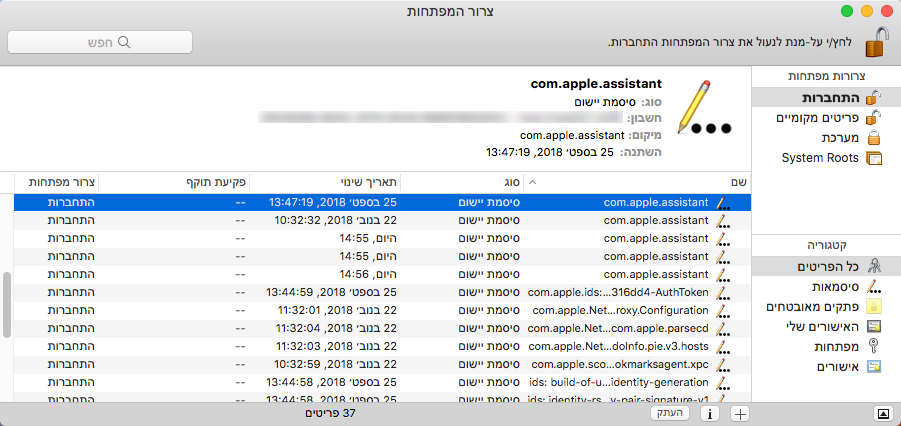Select the התחברות keychain in the sidebar
The image size is (901, 426).
tap(829, 98)
